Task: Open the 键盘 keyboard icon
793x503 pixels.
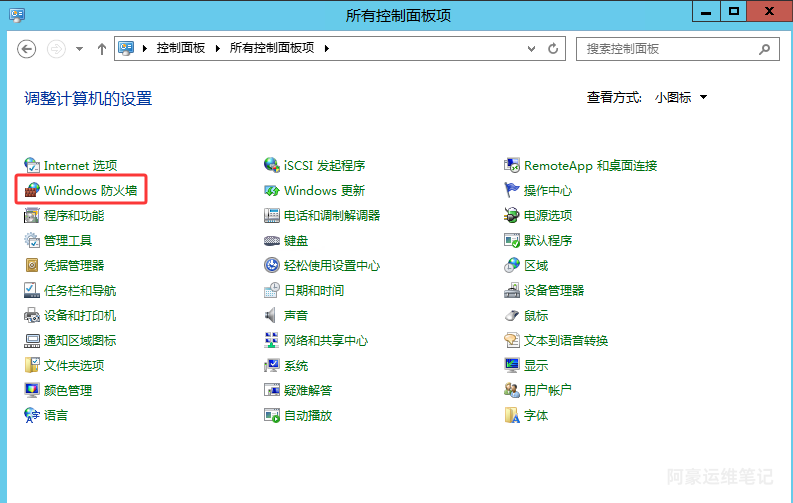Action: coord(272,240)
